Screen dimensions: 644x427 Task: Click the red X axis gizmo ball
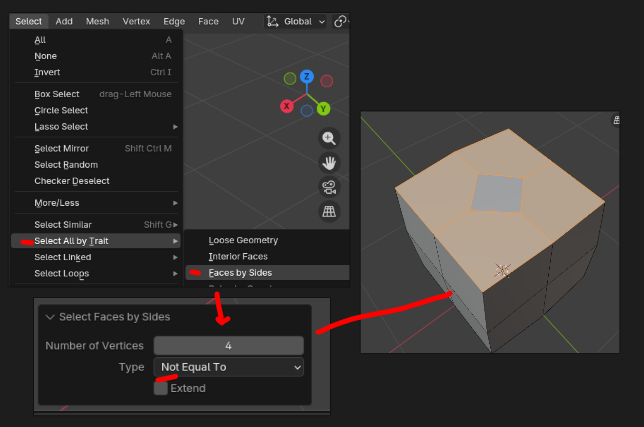[287, 105]
